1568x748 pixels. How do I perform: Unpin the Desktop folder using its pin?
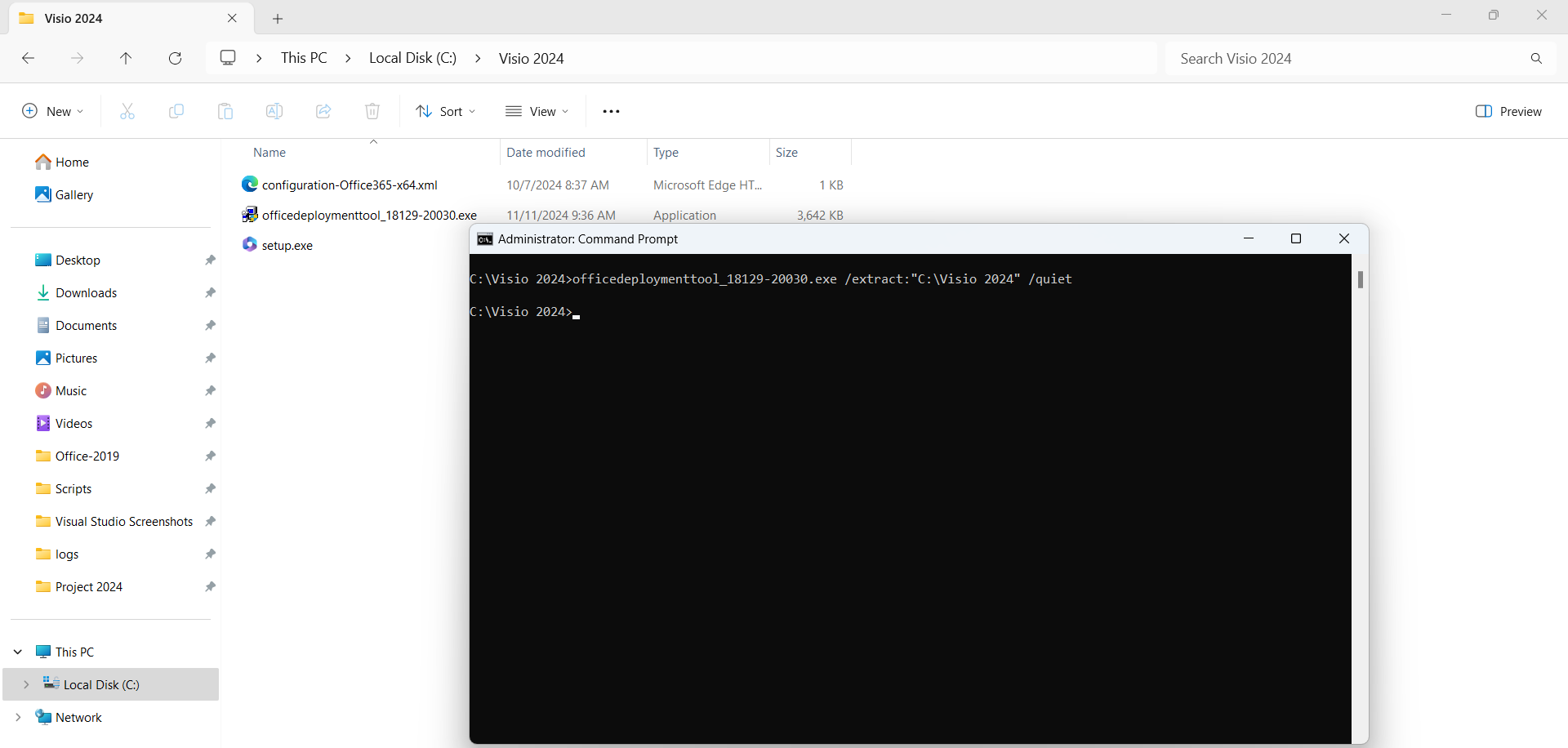[210, 260]
